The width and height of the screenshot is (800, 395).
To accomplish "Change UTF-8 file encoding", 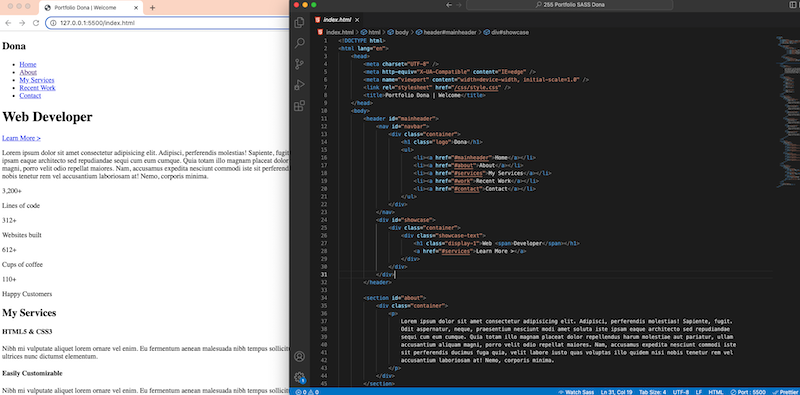I will 681,392.
